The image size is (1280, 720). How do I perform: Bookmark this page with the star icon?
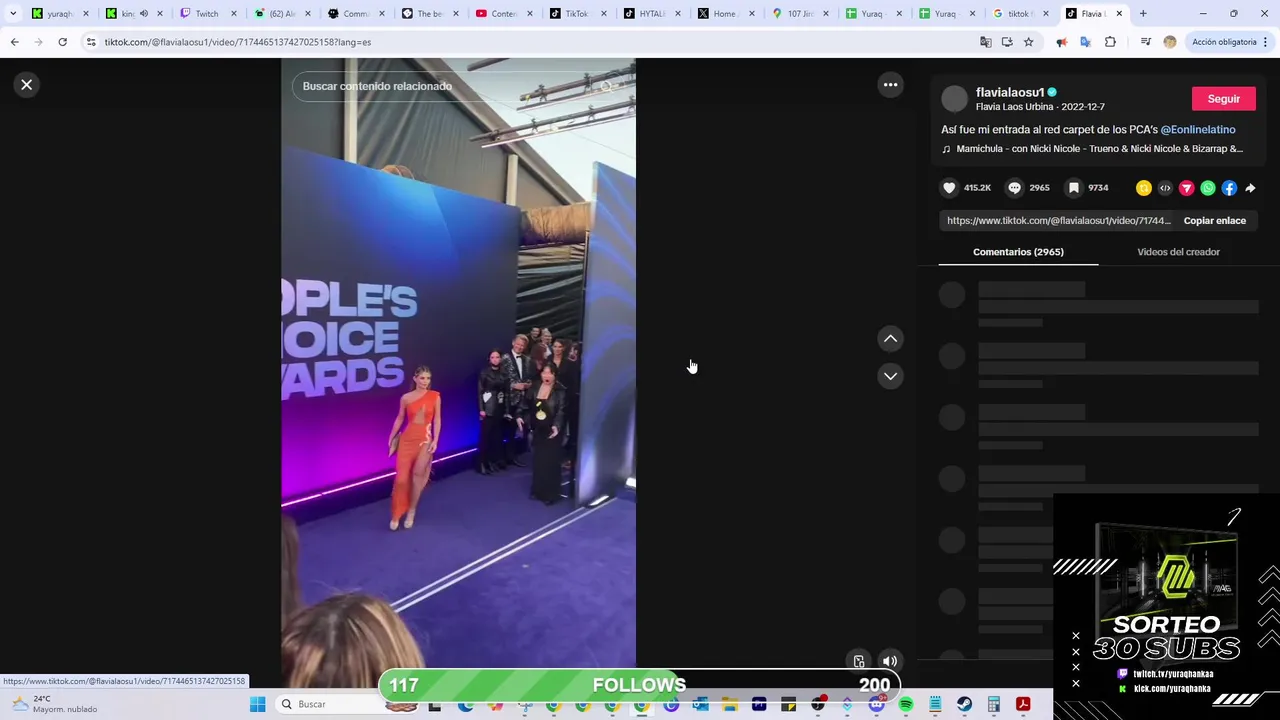point(1028,42)
